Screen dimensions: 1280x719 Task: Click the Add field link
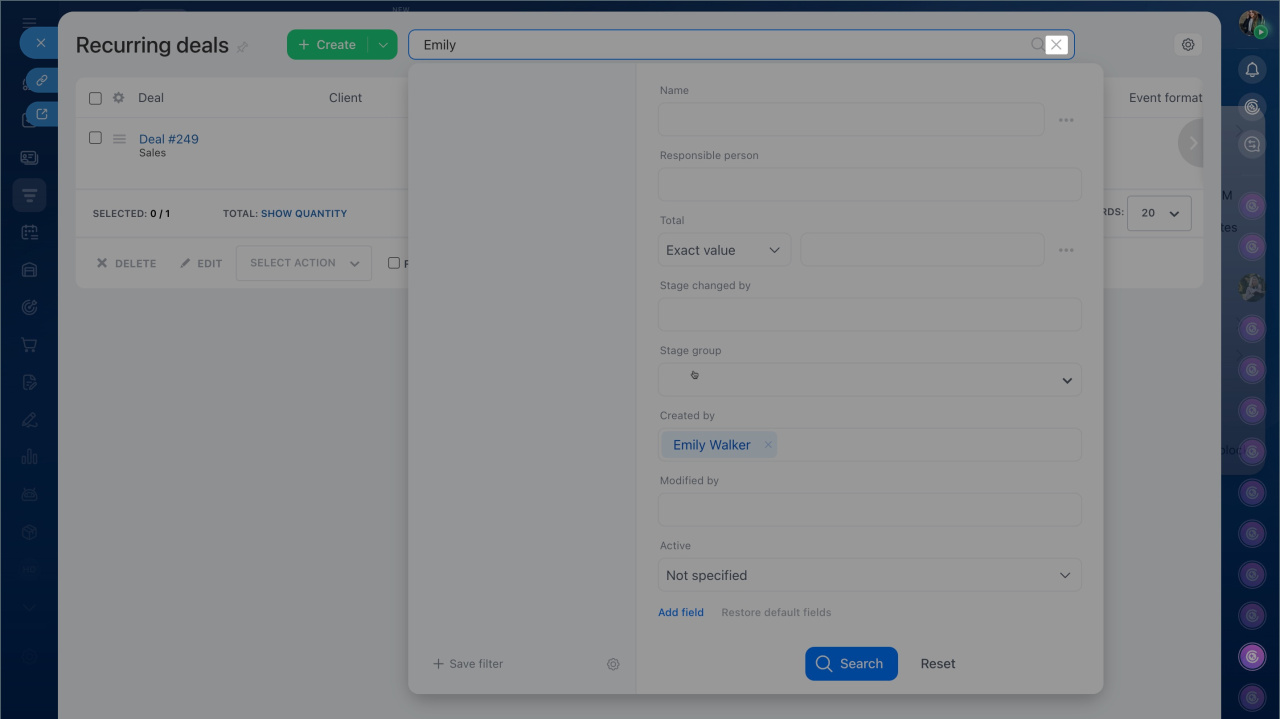click(x=681, y=612)
